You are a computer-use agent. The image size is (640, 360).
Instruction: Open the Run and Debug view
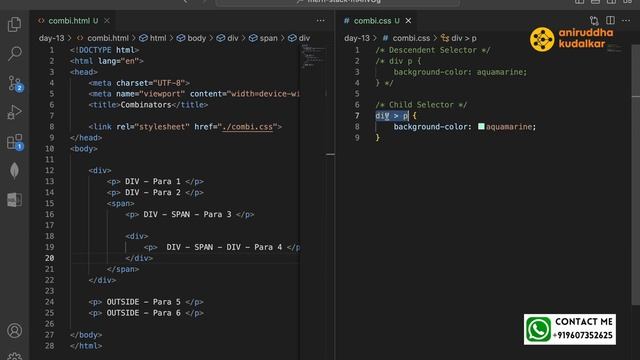pos(15,112)
